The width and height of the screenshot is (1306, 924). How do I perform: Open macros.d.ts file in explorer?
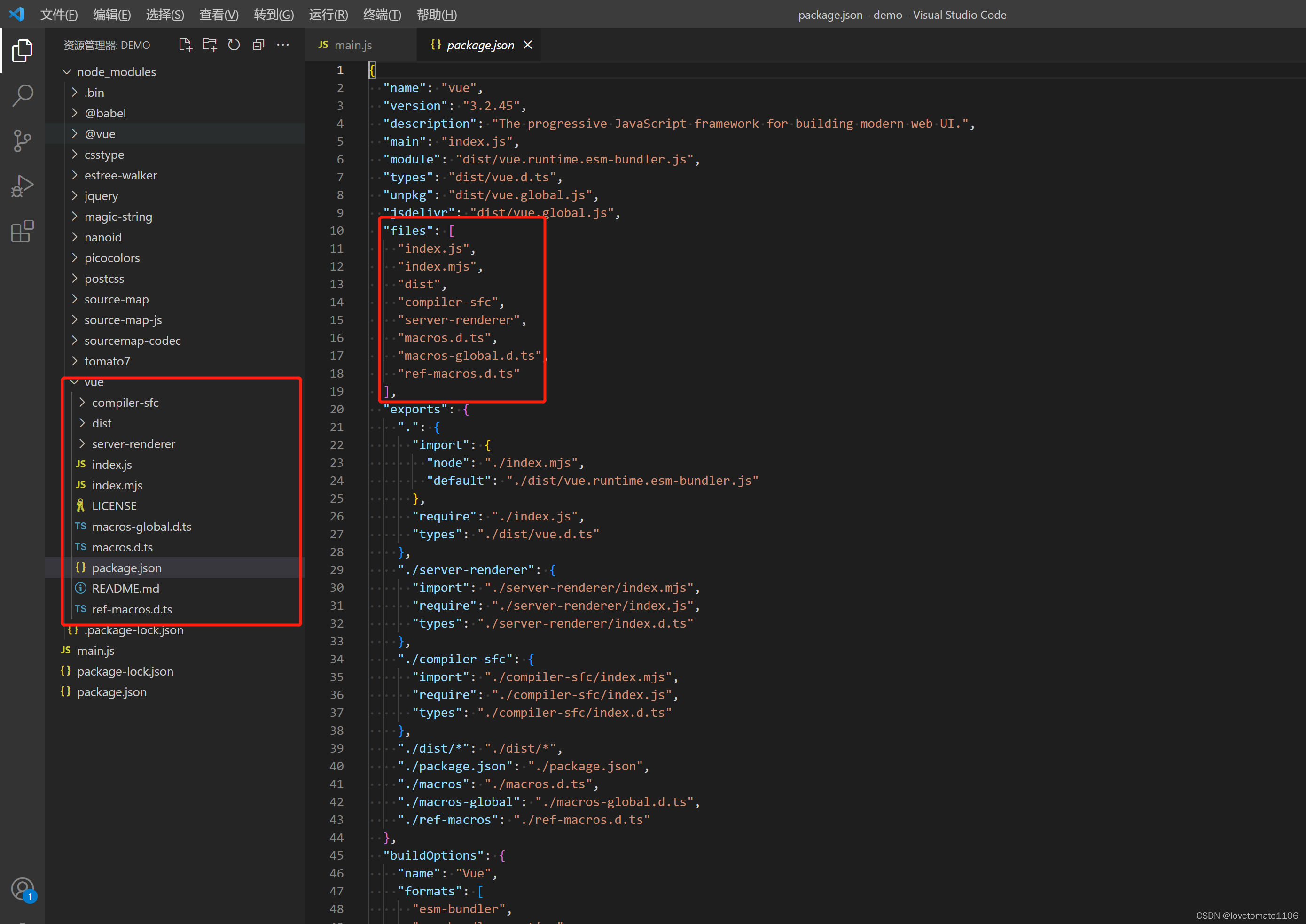tap(175, 547)
